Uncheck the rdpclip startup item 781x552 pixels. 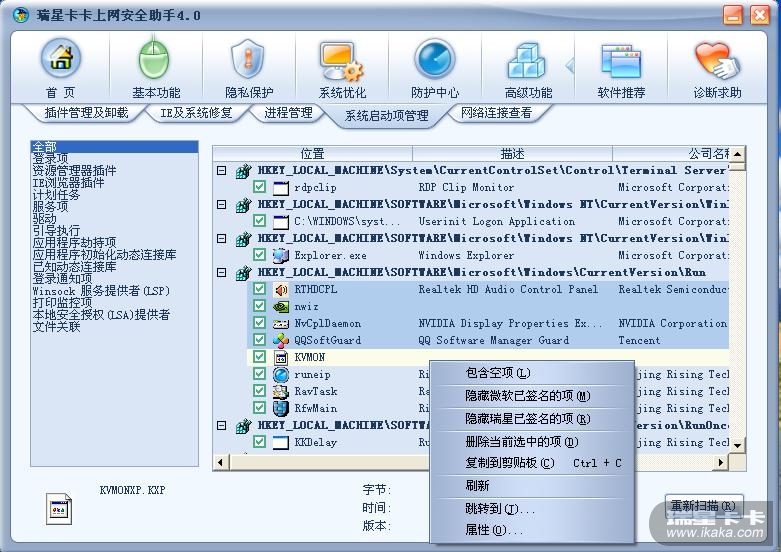pyautogui.click(x=259, y=187)
